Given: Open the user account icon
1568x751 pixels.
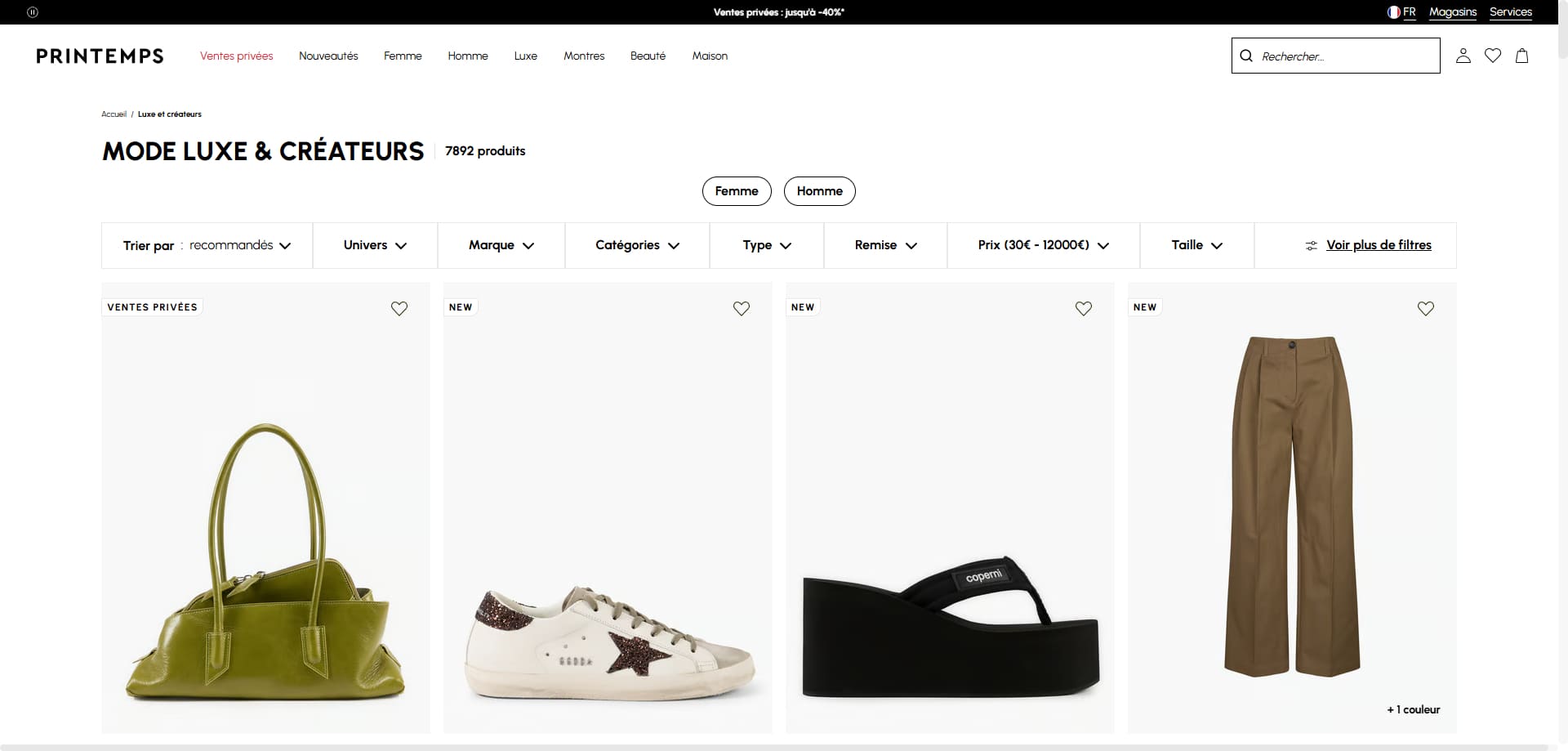Looking at the screenshot, I should 1463,56.
